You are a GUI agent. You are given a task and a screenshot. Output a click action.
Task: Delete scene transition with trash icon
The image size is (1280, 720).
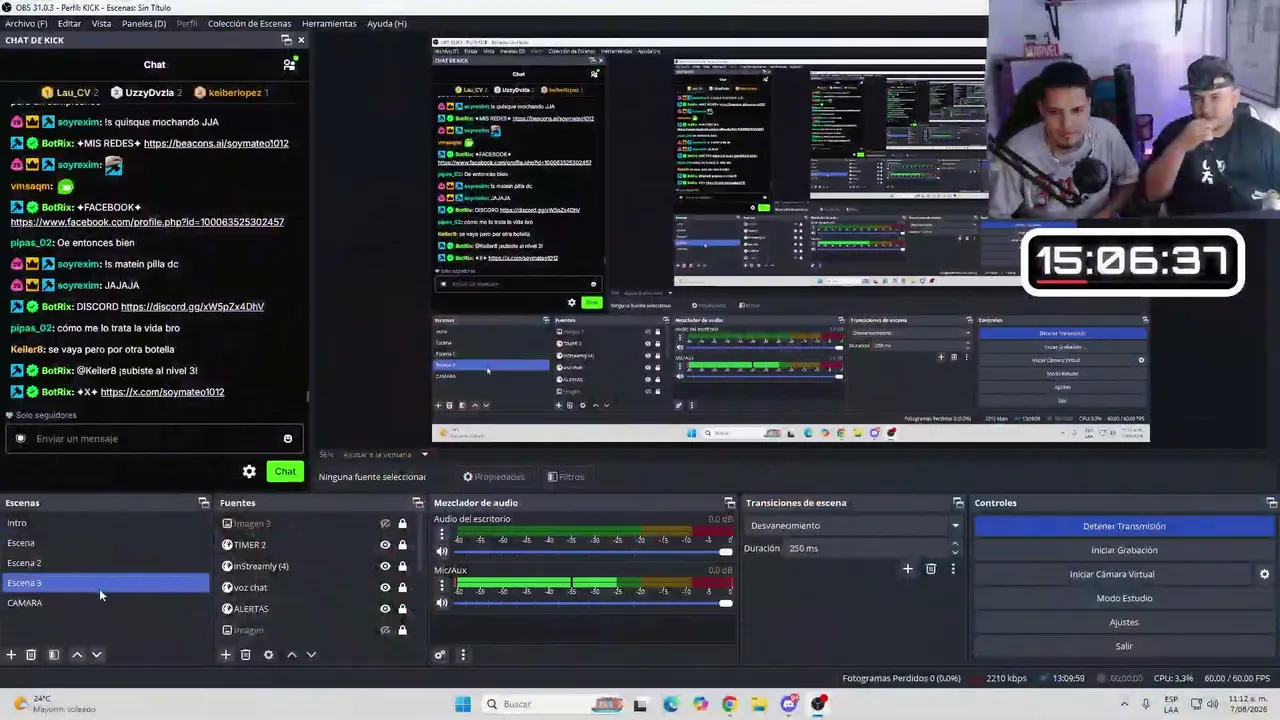point(931,569)
